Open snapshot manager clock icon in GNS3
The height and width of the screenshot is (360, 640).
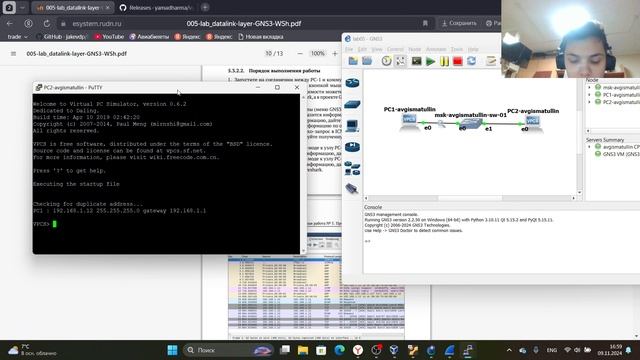pos(386,61)
